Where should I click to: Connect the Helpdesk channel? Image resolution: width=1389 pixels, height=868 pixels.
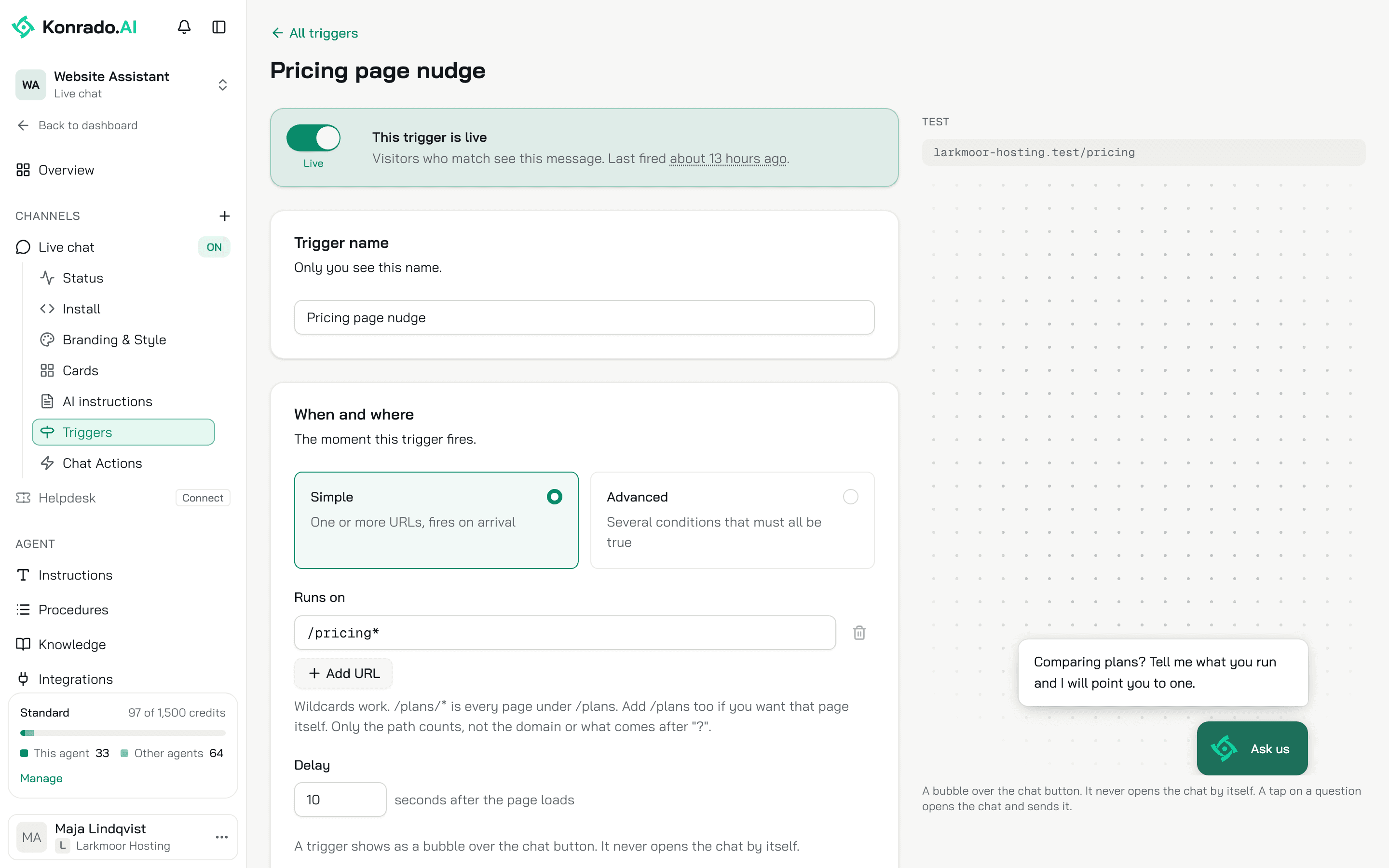pyautogui.click(x=203, y=498)
